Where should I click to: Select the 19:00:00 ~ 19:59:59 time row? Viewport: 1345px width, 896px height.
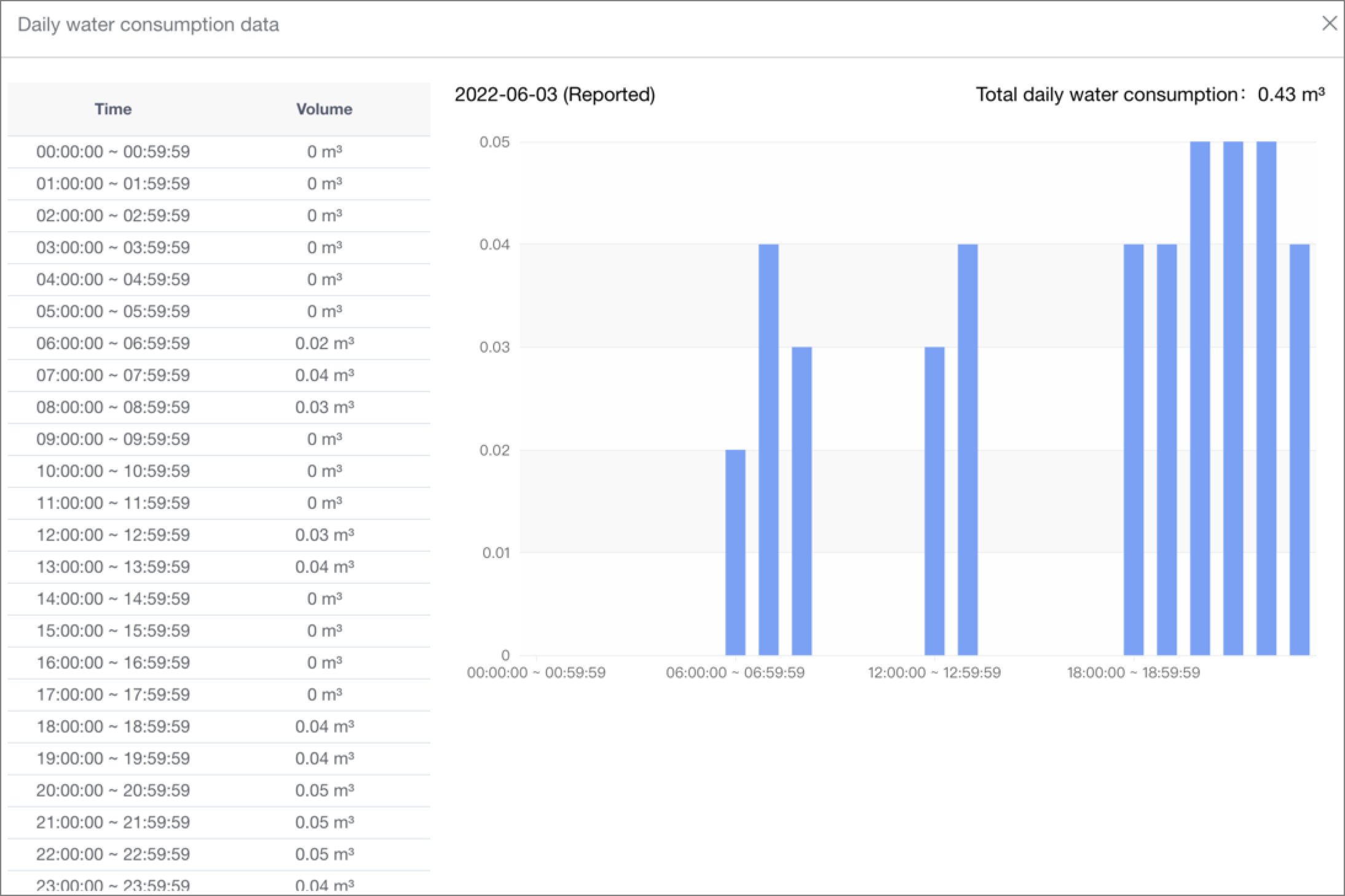219,759
